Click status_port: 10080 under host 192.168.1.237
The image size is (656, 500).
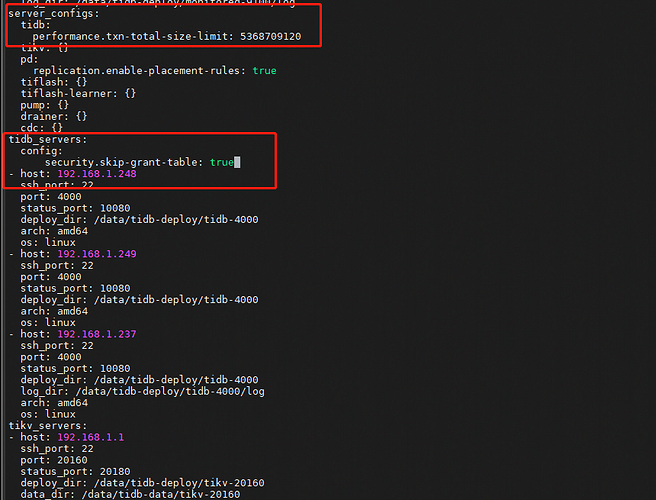75,368
